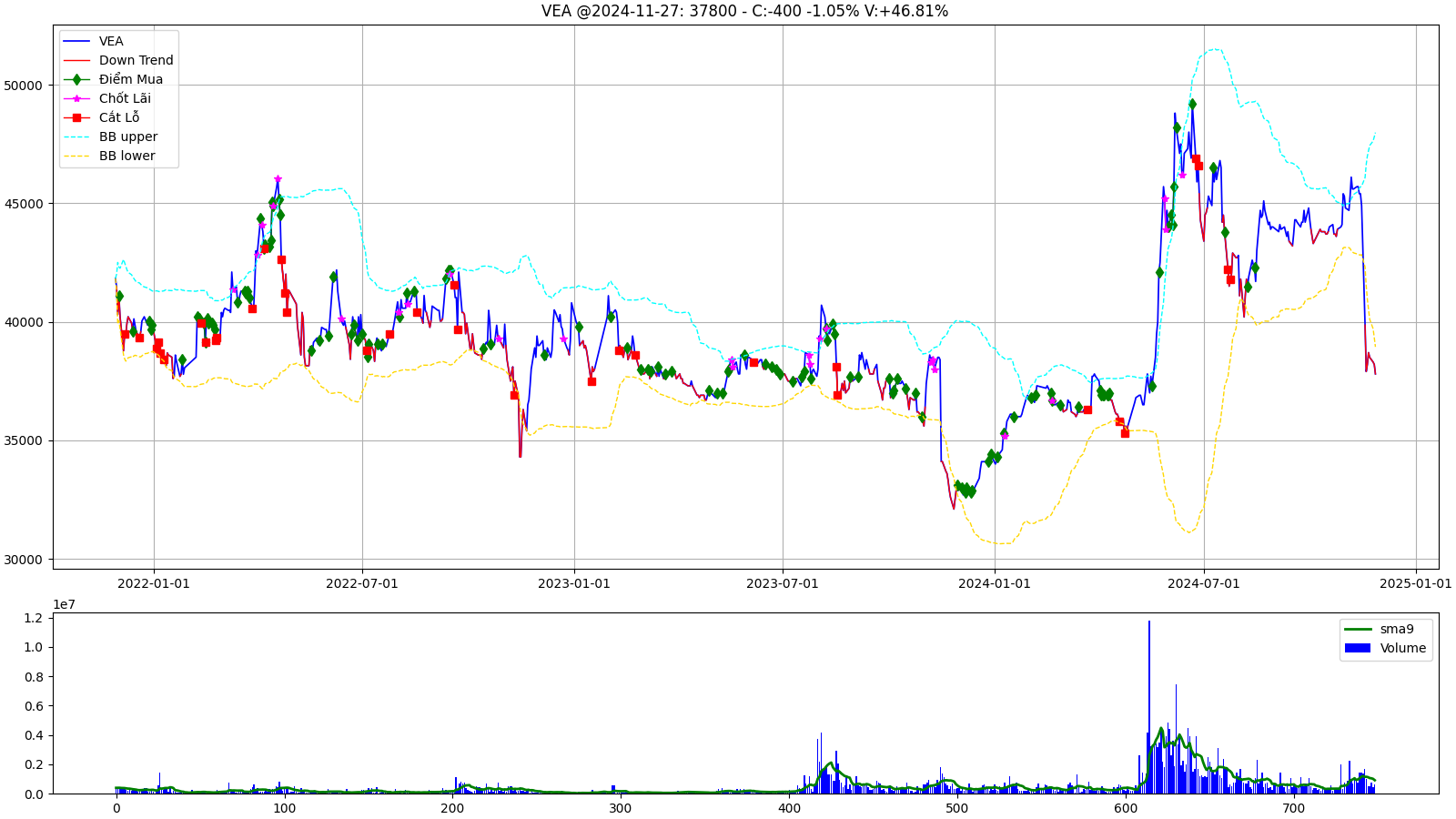Click the 400 x-axis label on volume chart
1456x819 pixels.
(x=789, y=808)
